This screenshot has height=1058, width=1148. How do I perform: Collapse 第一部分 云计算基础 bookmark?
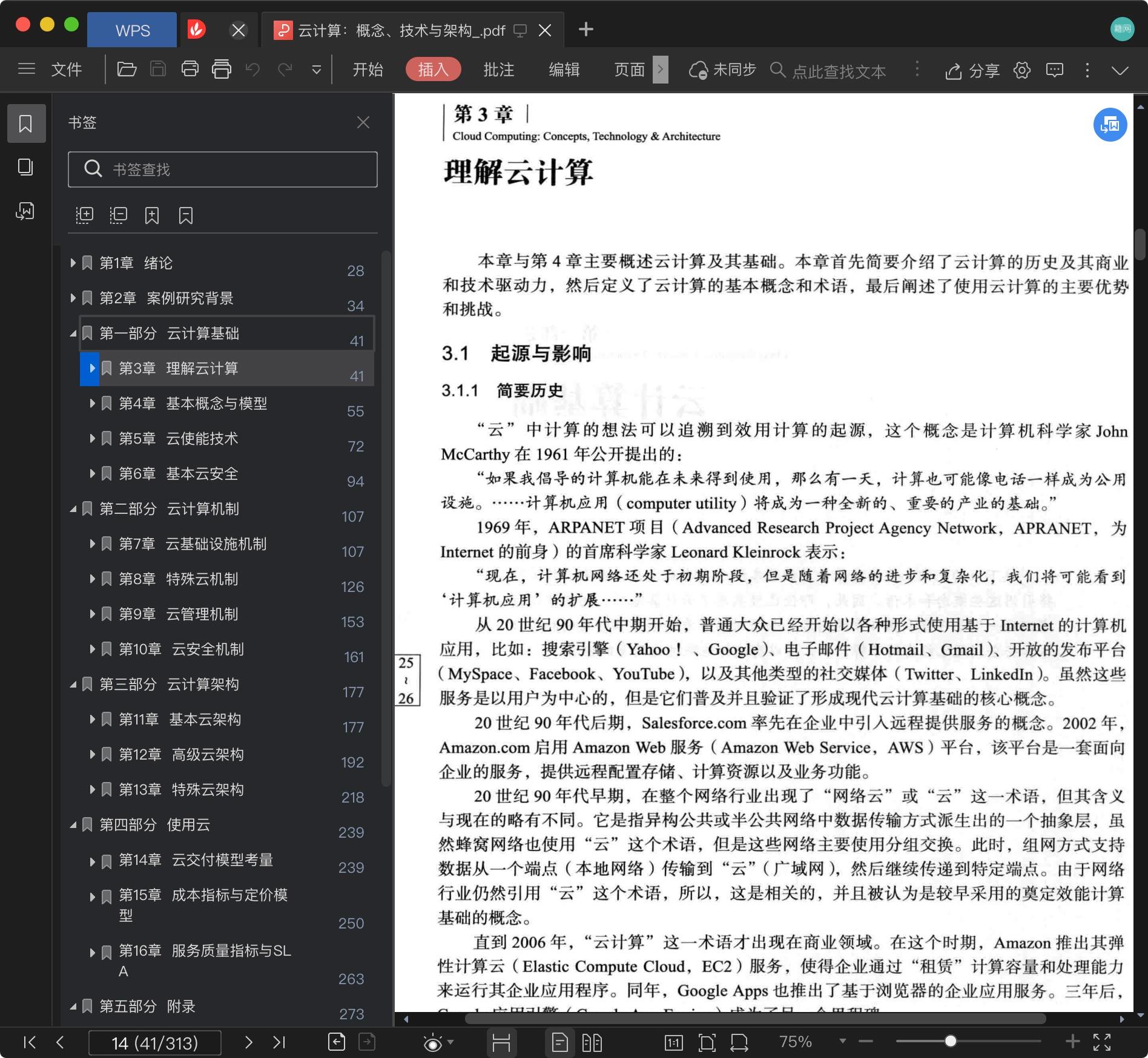tap(73, 333)
